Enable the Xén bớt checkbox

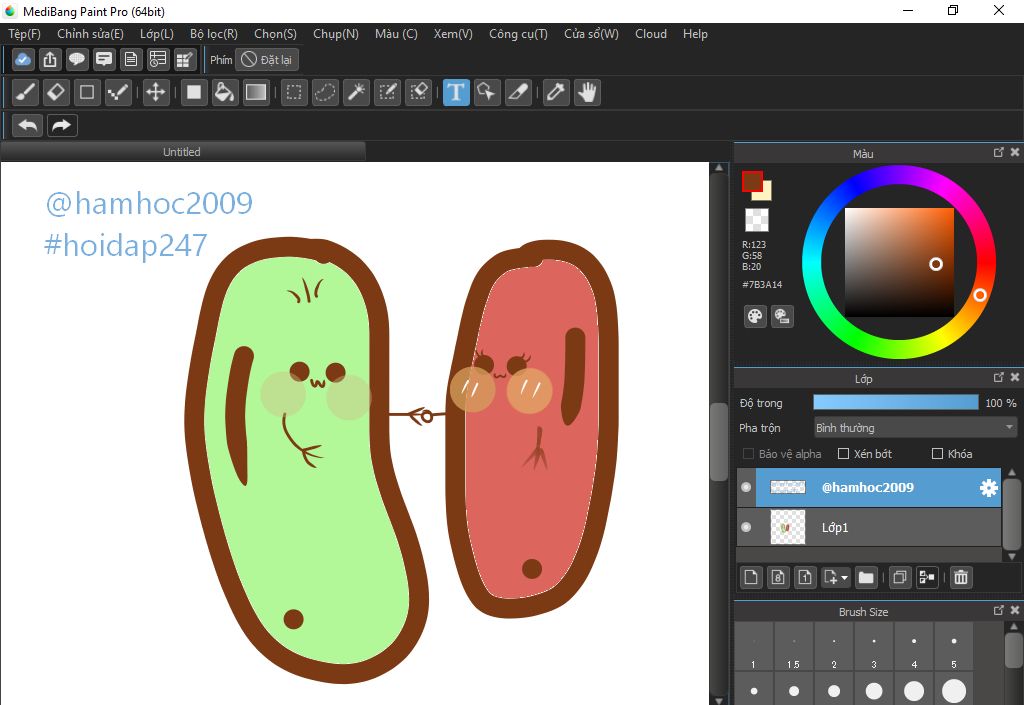point(843,454)
